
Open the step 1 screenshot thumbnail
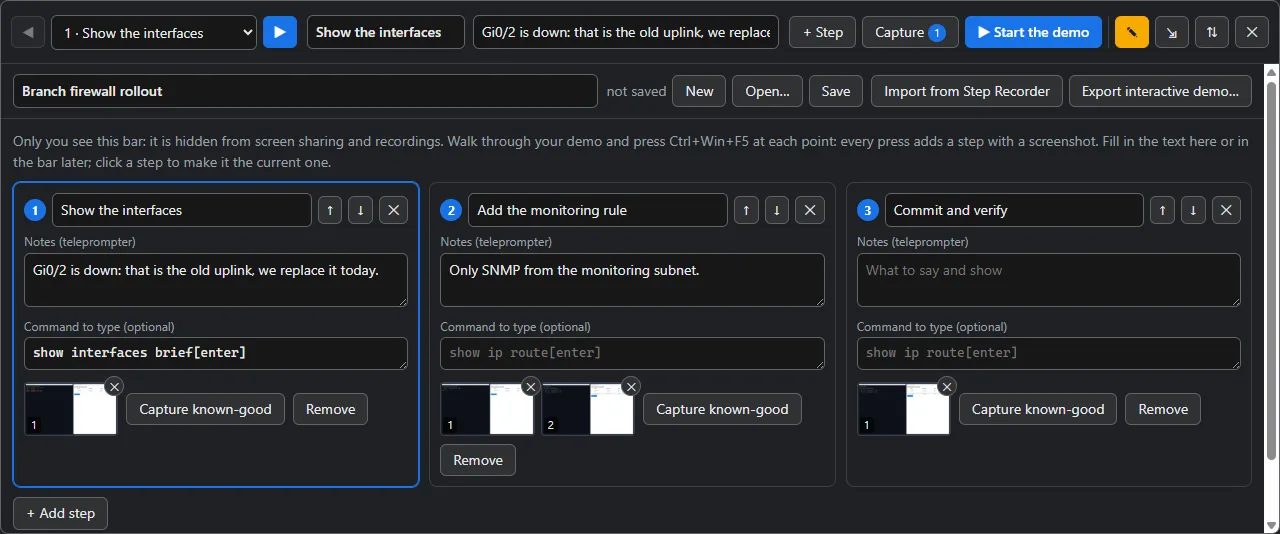pyautogui.click(x=70, y=409)
